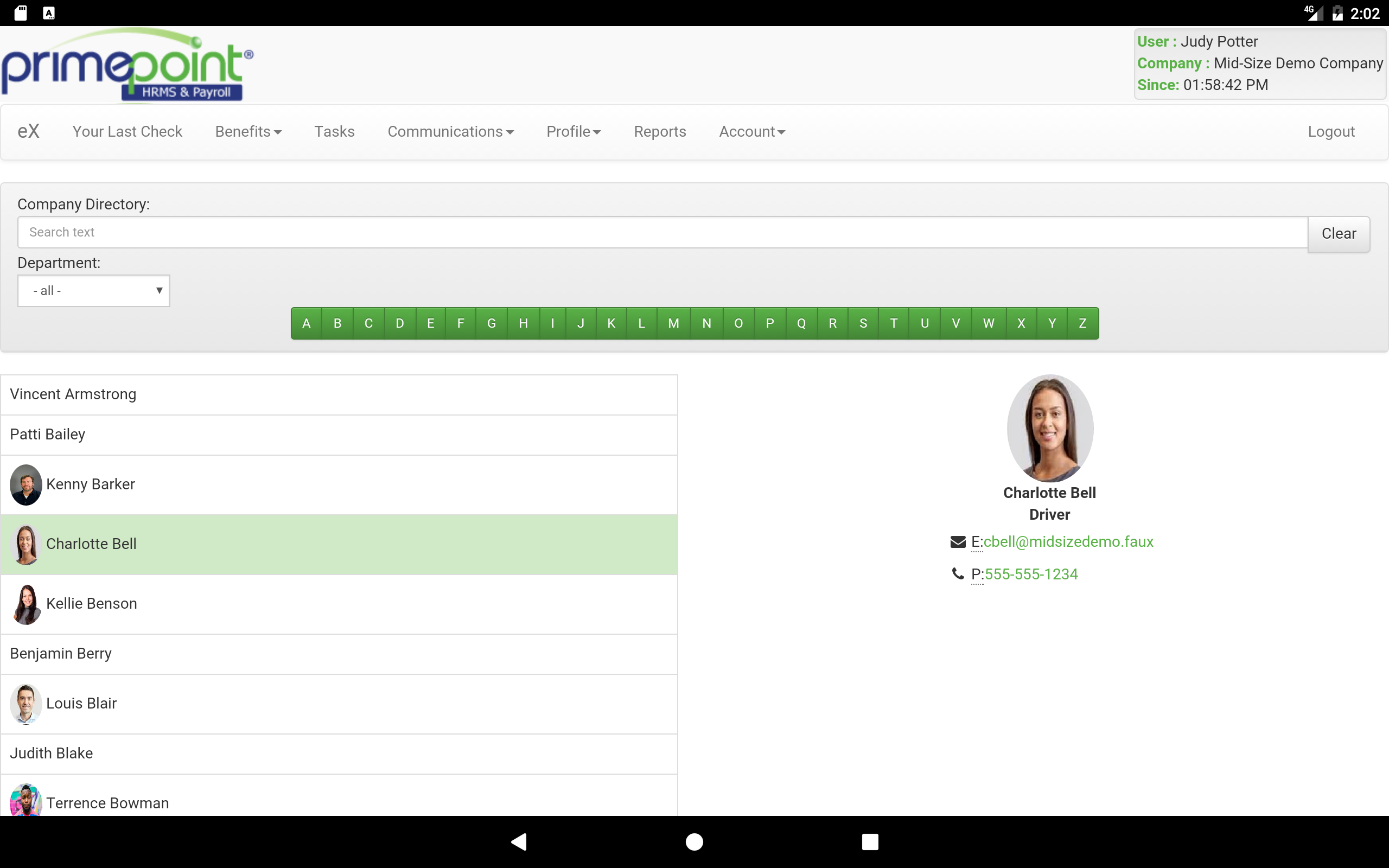Filter directory by letter U
Image resolution: width=1389 pixels, height=868 pixels.
tap(925, 323)
